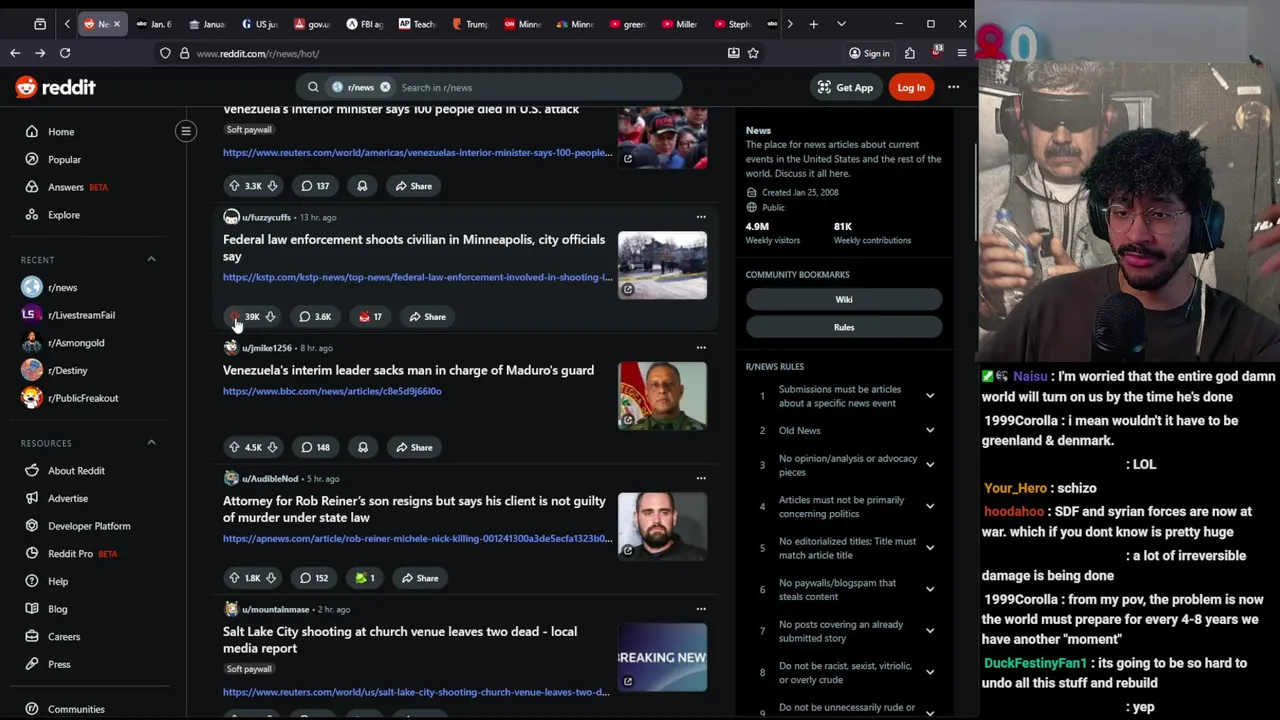Expand rule 7 already submitted story
The height and width of the screenshot is (720, 1280).
(x=929, y=631)
